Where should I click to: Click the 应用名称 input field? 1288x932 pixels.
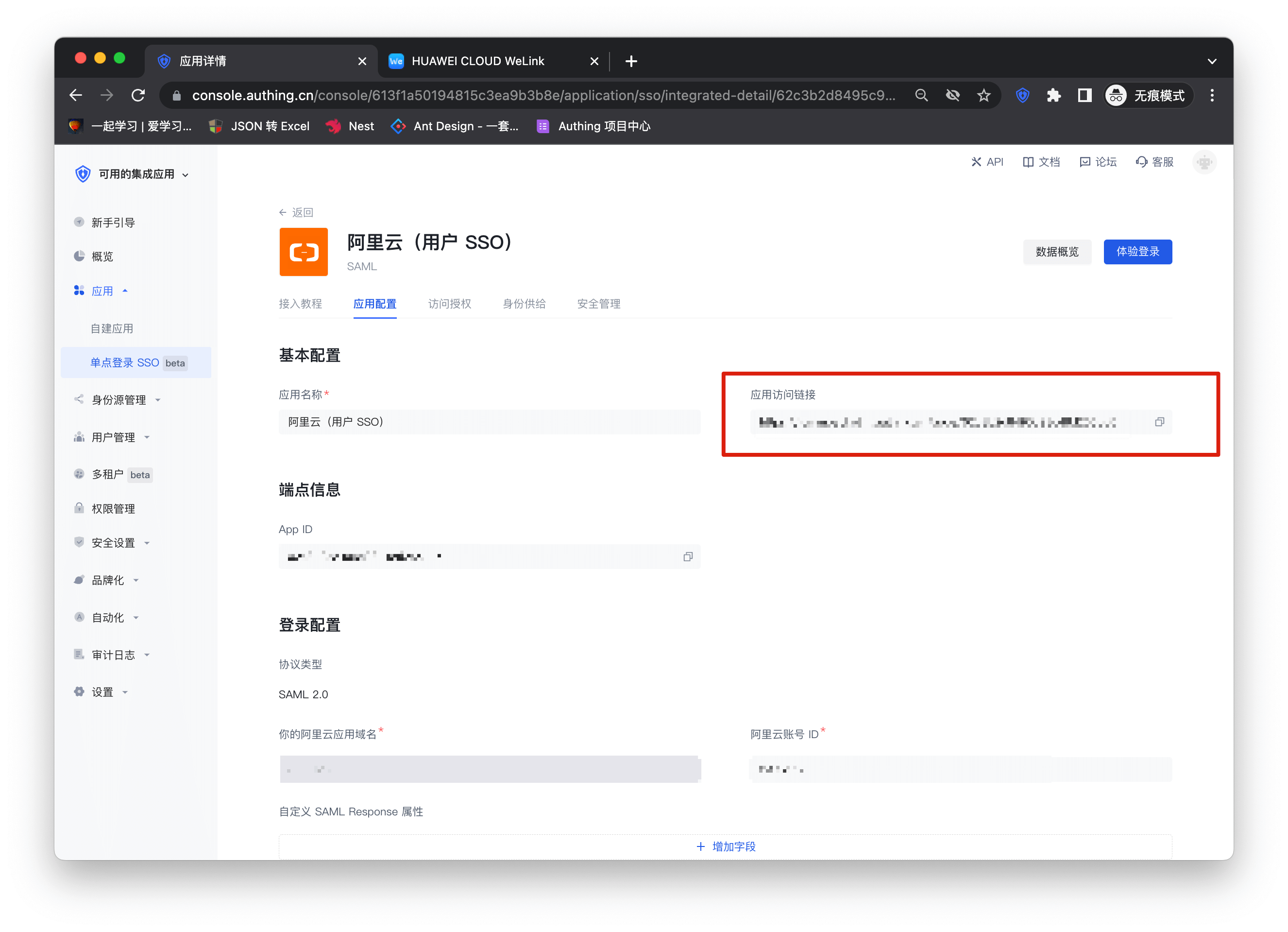click(x=489, y=422)
